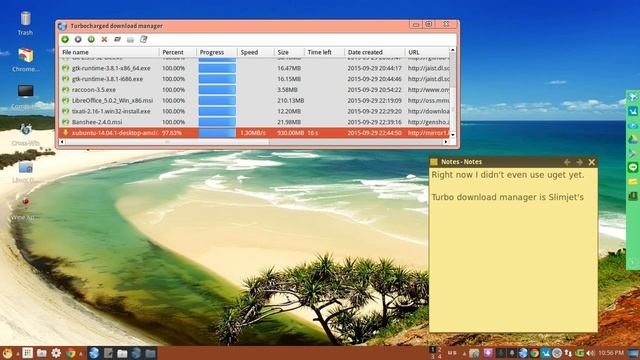The image size is (640, 360).
Task: Click the vertical scrollbar up arrow in download list
Action: [452, 50]
